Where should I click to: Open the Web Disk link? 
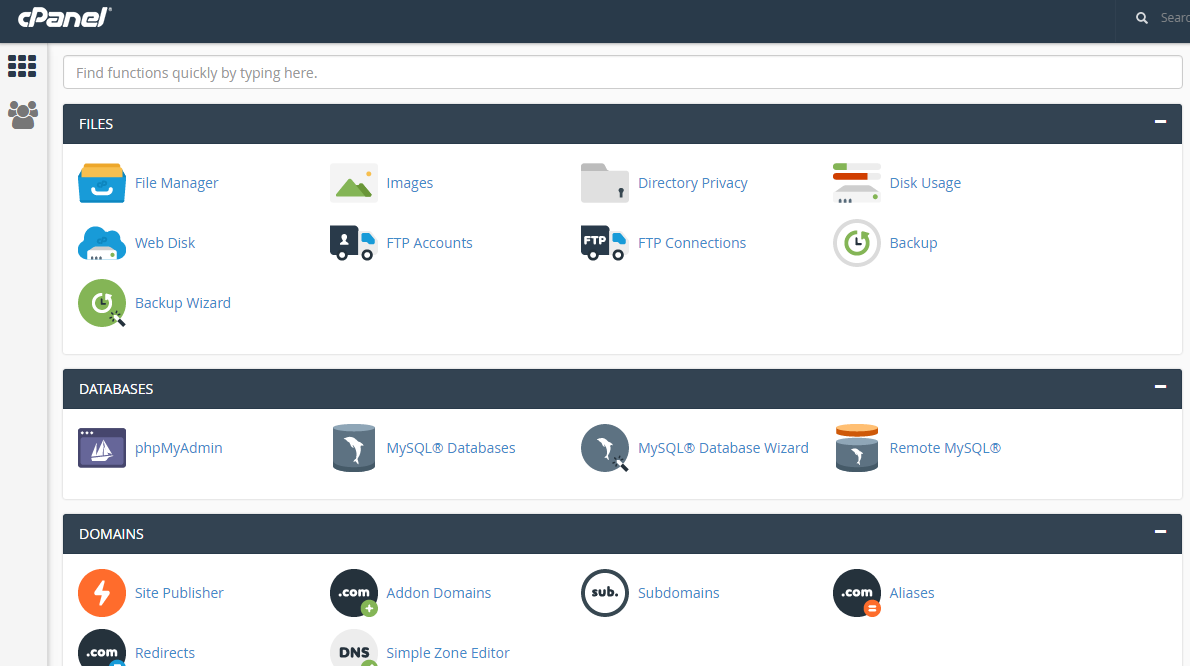(165, 243)
